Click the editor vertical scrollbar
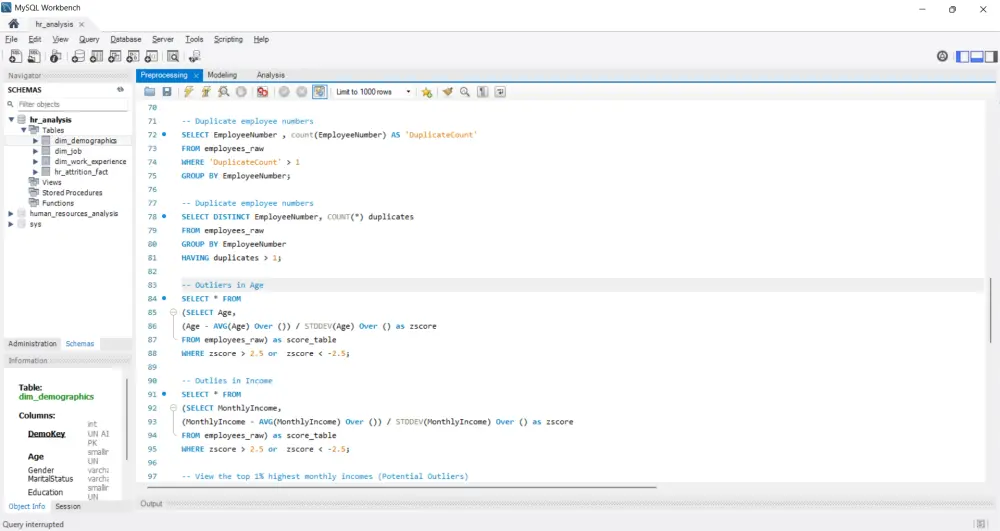 (990, 310)
